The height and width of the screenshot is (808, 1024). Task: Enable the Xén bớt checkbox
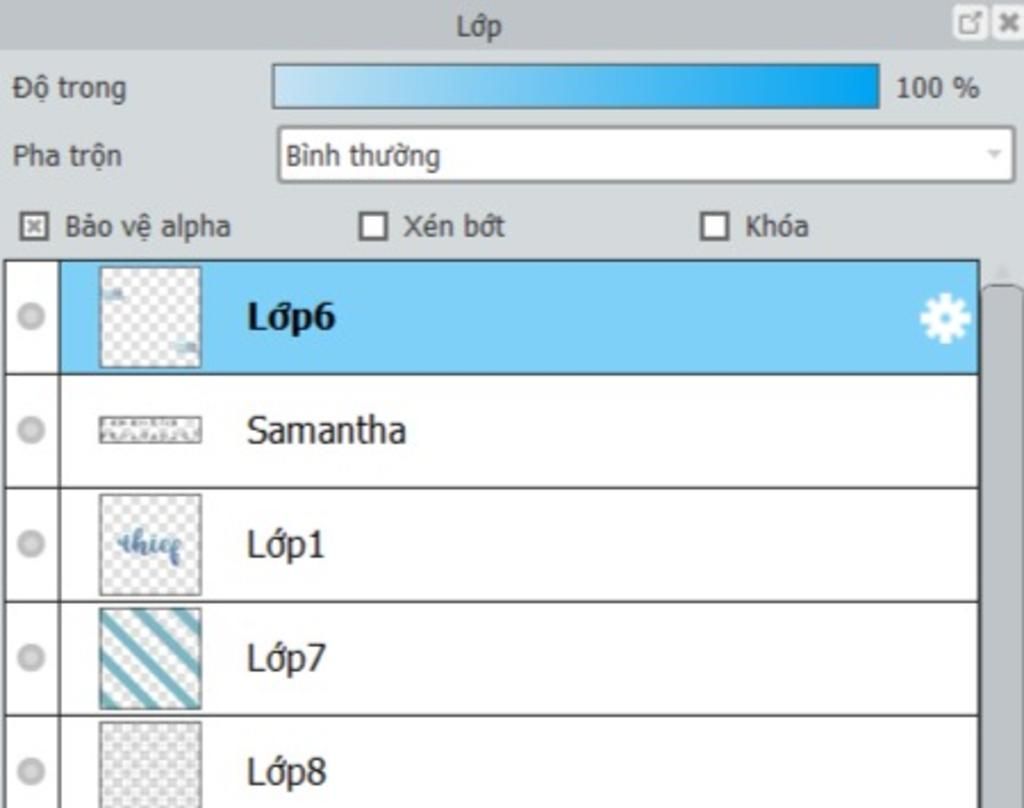373,227
